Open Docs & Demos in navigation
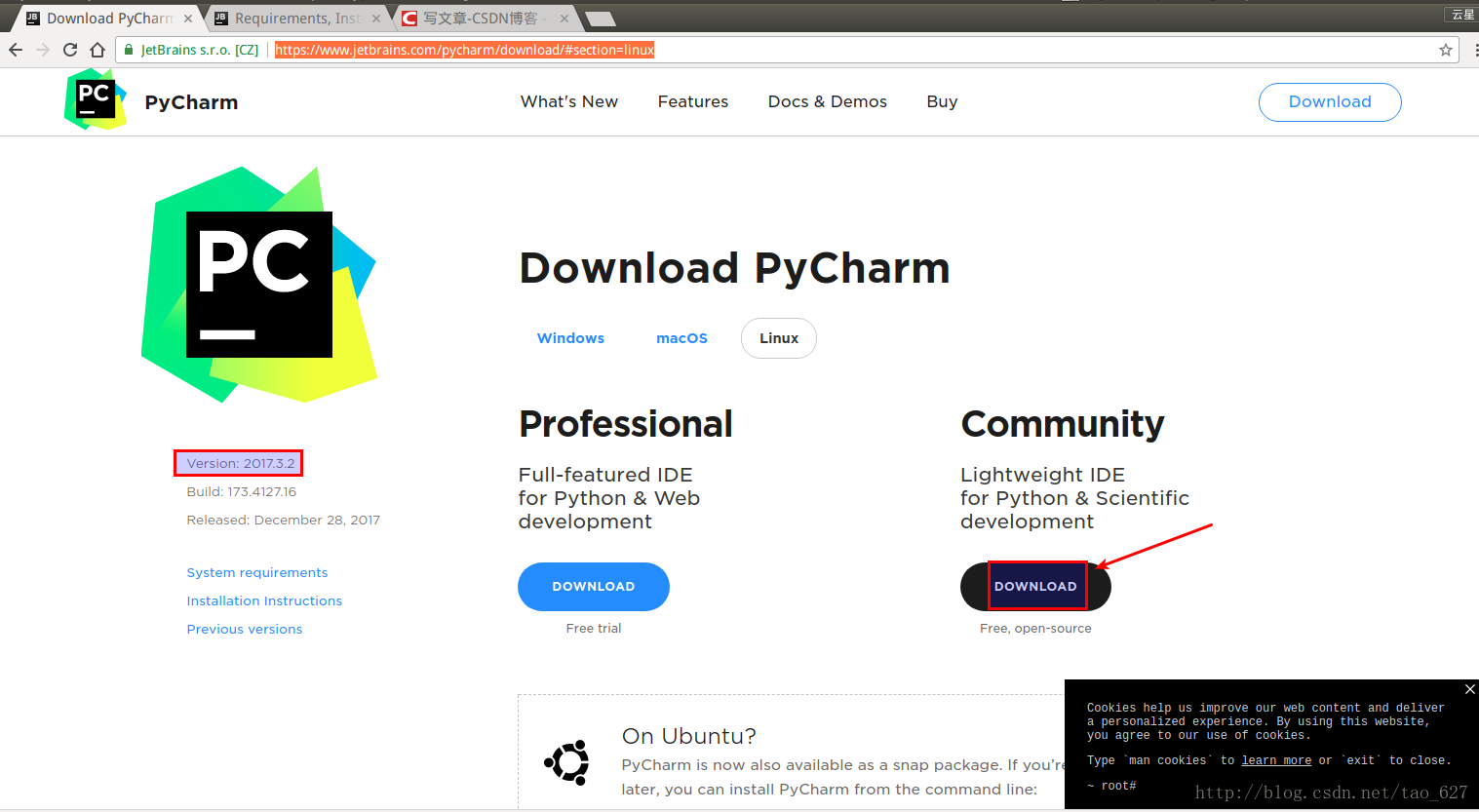1479x812 pixels. pos(828,101)
